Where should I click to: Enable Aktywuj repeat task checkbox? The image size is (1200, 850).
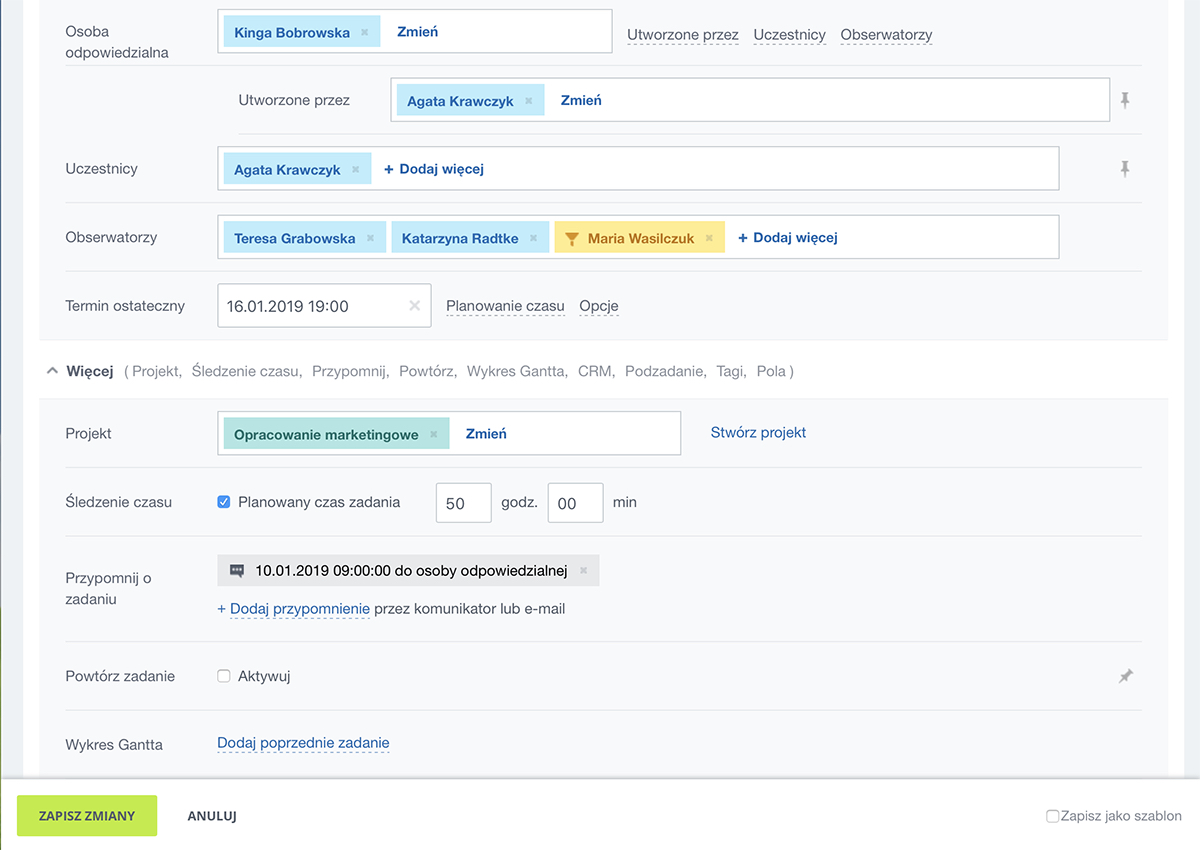pos(224,676)
